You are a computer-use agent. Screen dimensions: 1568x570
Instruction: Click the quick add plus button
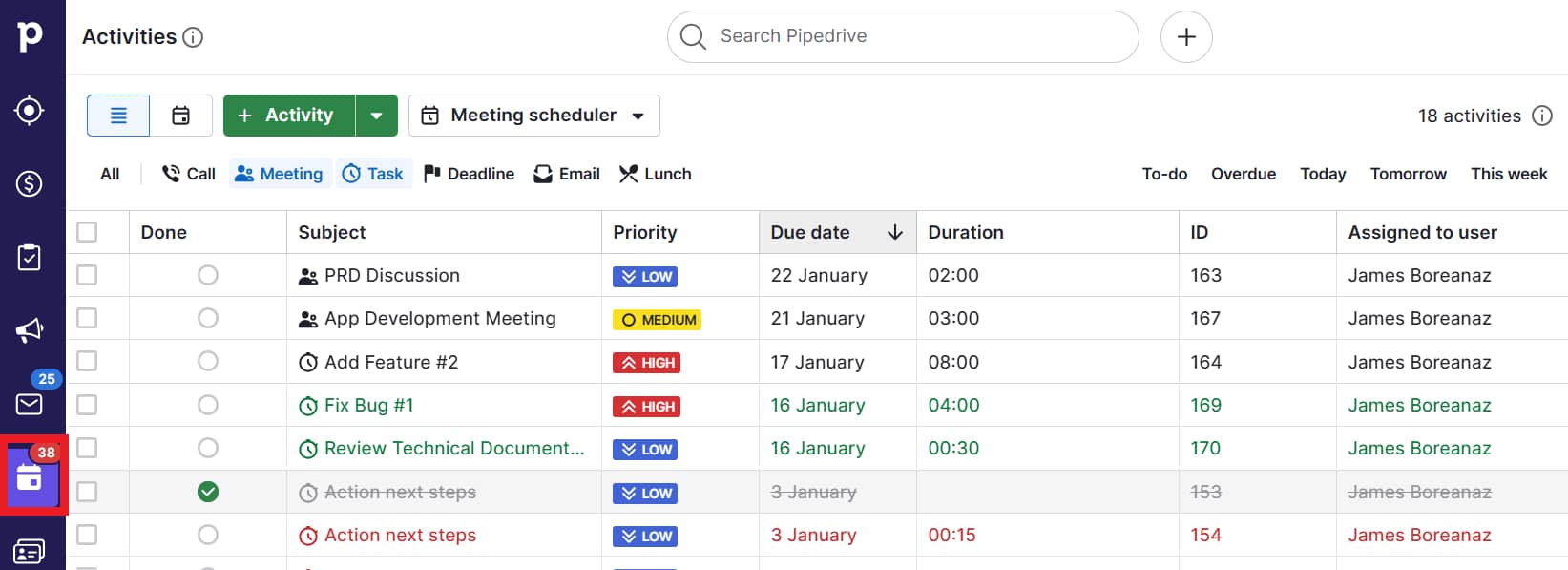point(1185,37)
